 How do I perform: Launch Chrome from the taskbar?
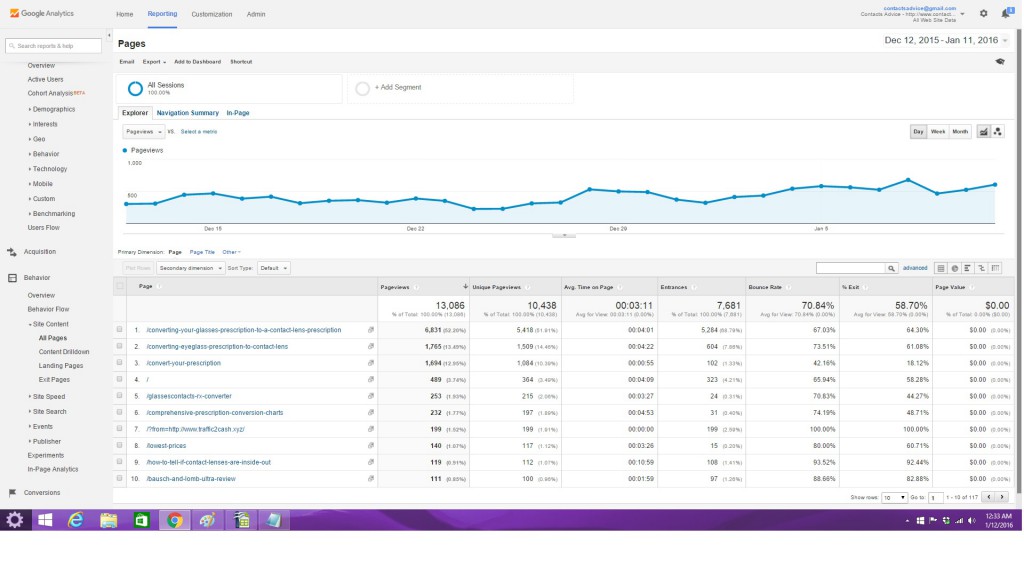175,520
